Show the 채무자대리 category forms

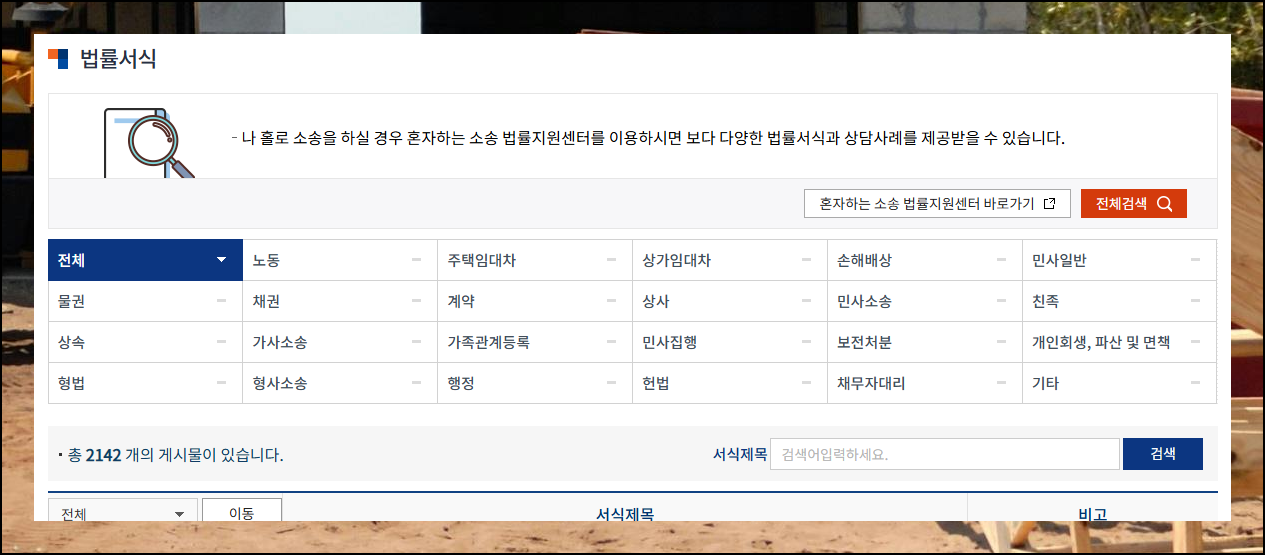pos(924,383)
